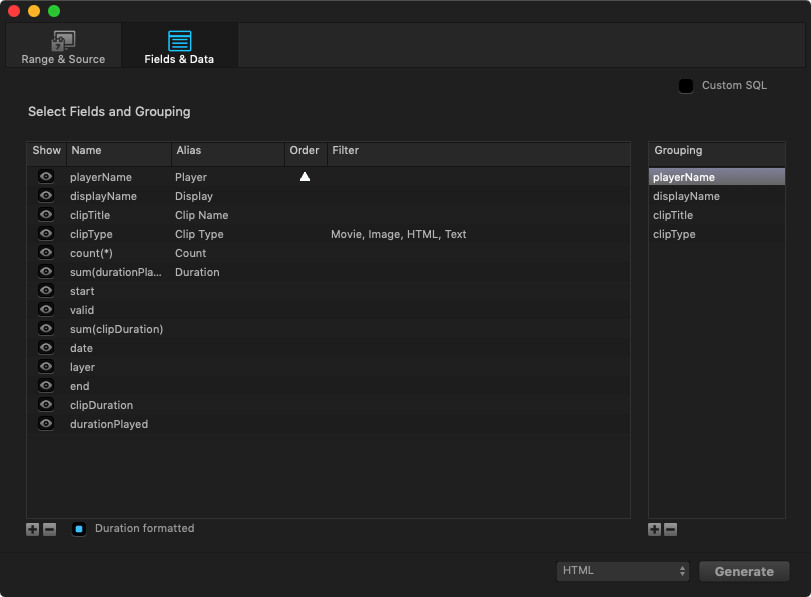Show or hide the durationPlayed field
The width and height of the screenshot is (811, 597).
coord(46,424)
